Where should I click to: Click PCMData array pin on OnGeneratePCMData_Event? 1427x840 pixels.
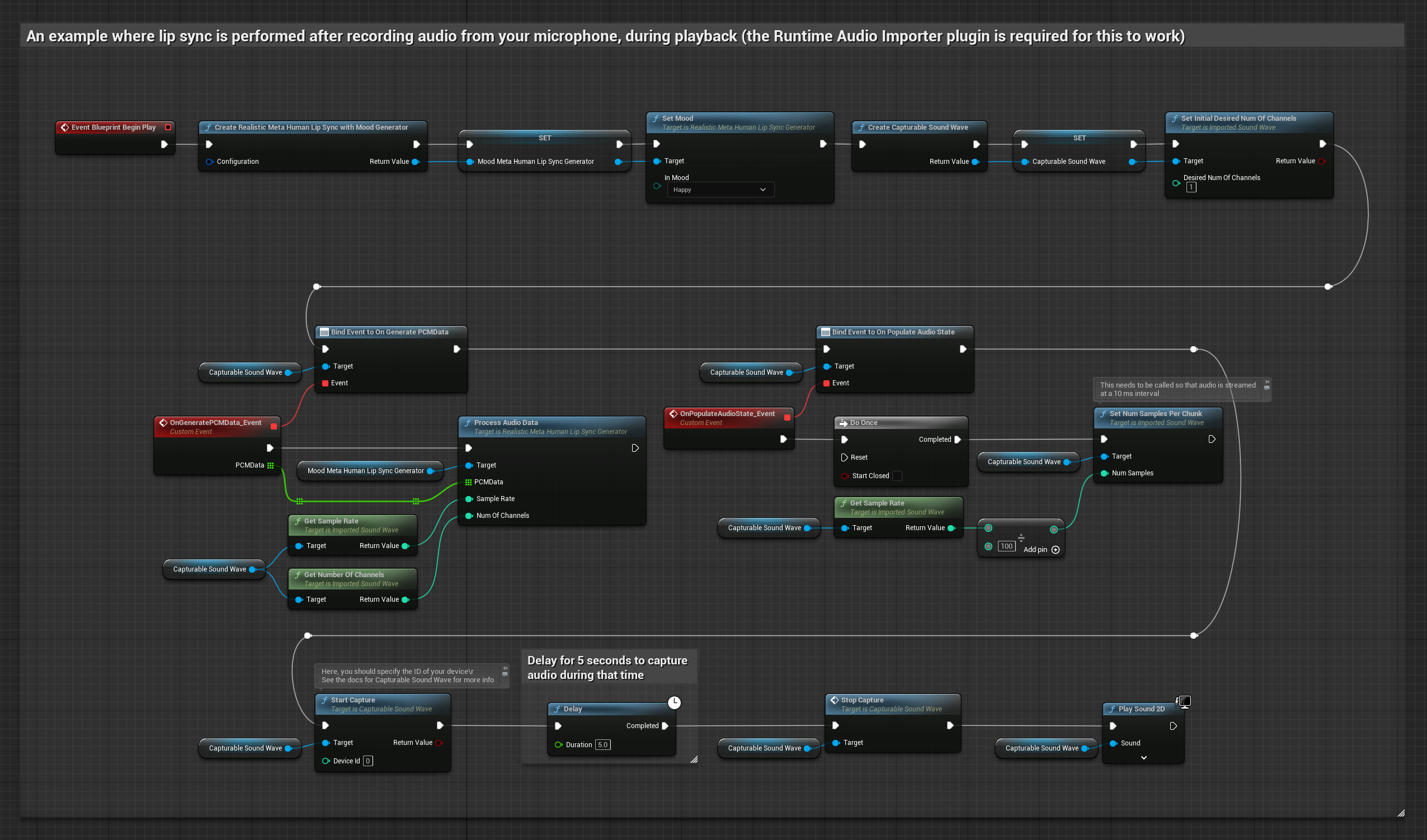pos(270,465)
